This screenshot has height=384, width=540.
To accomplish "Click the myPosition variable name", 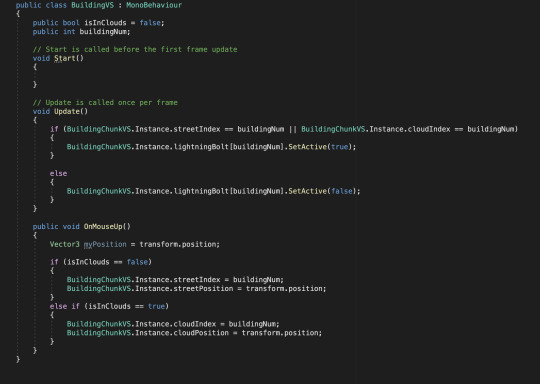I will click(x=105, y=245).
